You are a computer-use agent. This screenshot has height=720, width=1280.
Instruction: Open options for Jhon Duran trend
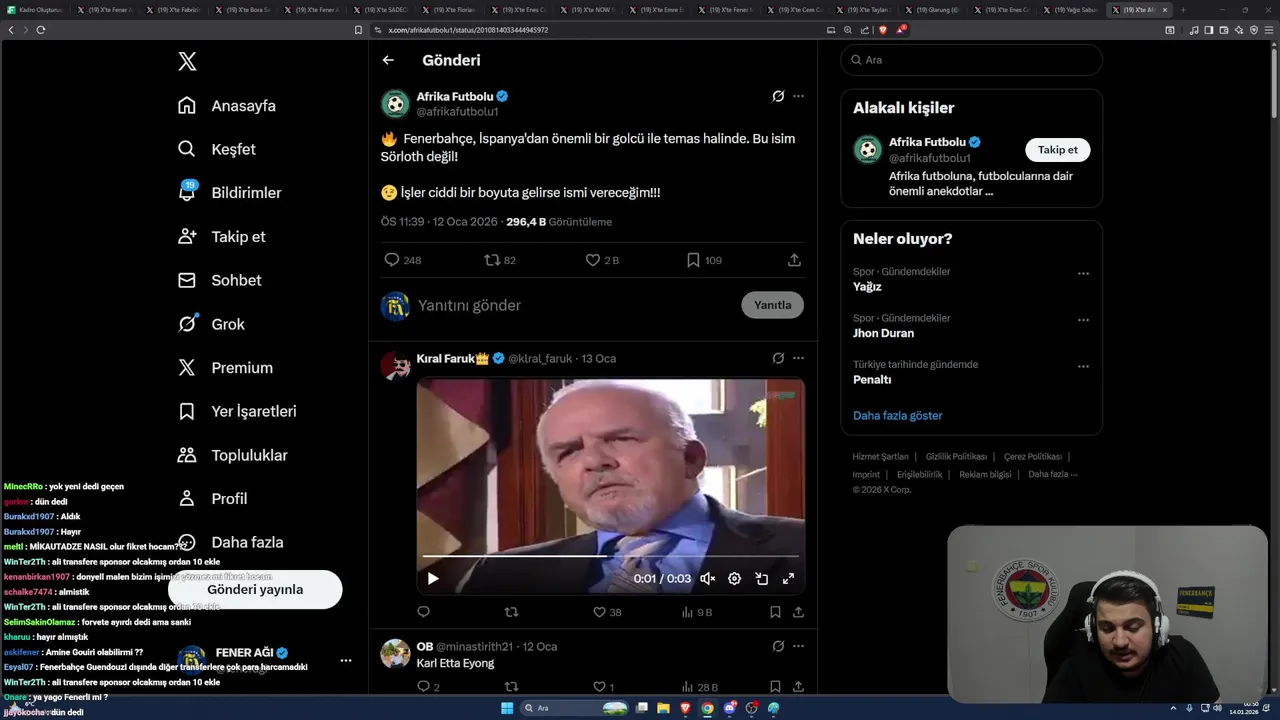tap(1083, 320)
